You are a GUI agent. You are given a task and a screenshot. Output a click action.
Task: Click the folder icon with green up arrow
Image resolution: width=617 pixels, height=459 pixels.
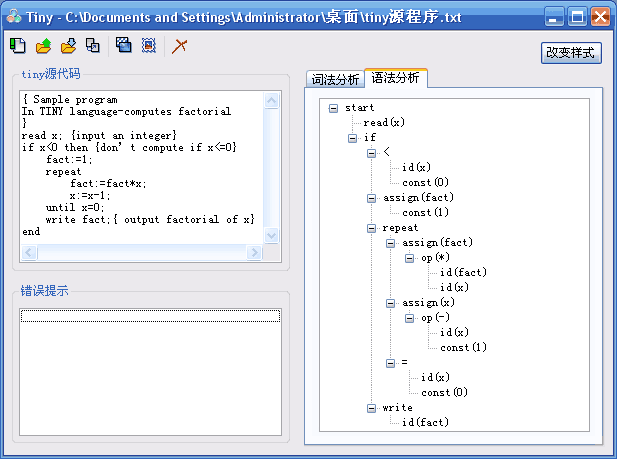(x=43, y=45)
